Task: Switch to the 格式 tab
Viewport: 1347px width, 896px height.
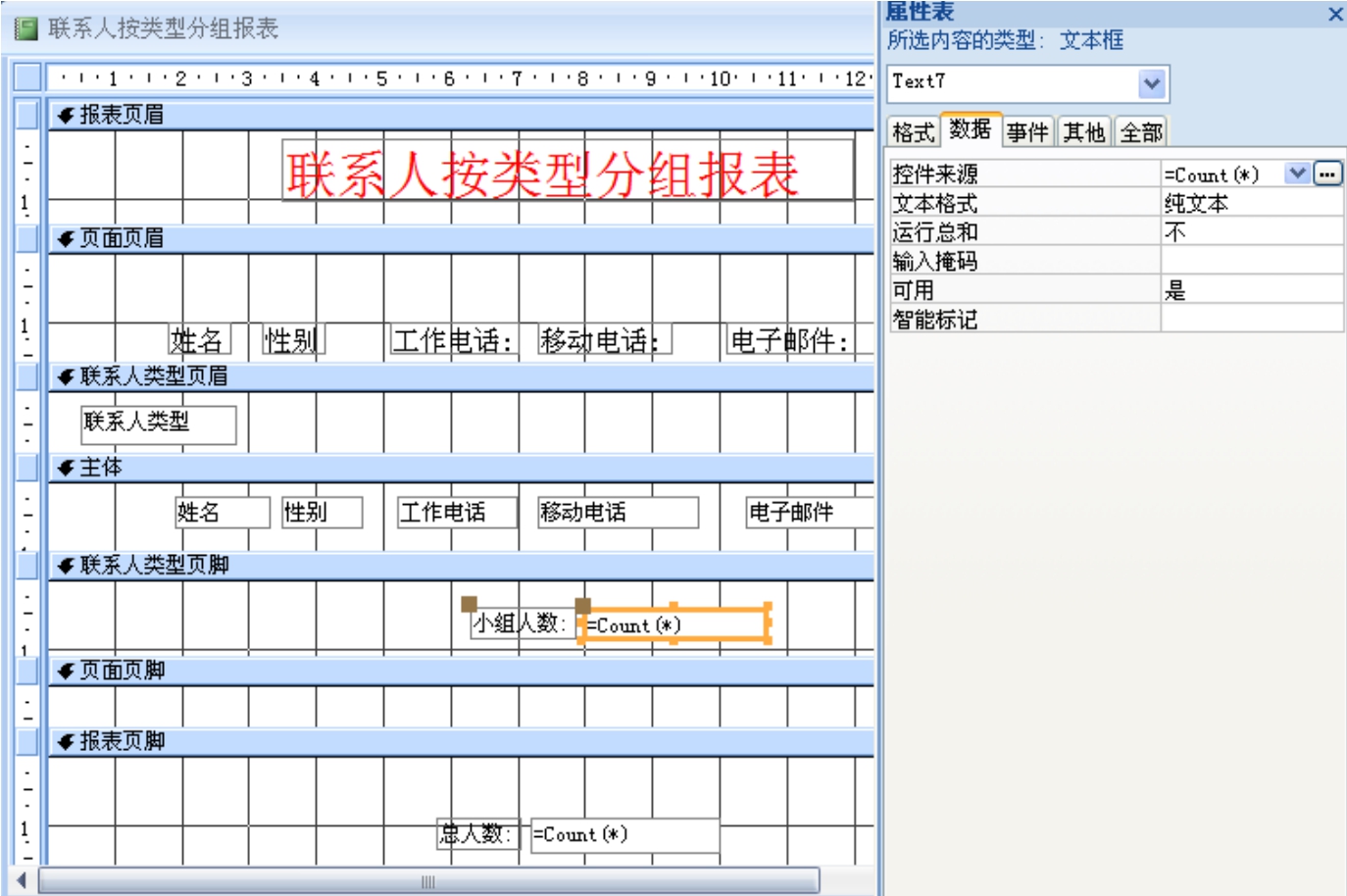Action: coord(913,132)
